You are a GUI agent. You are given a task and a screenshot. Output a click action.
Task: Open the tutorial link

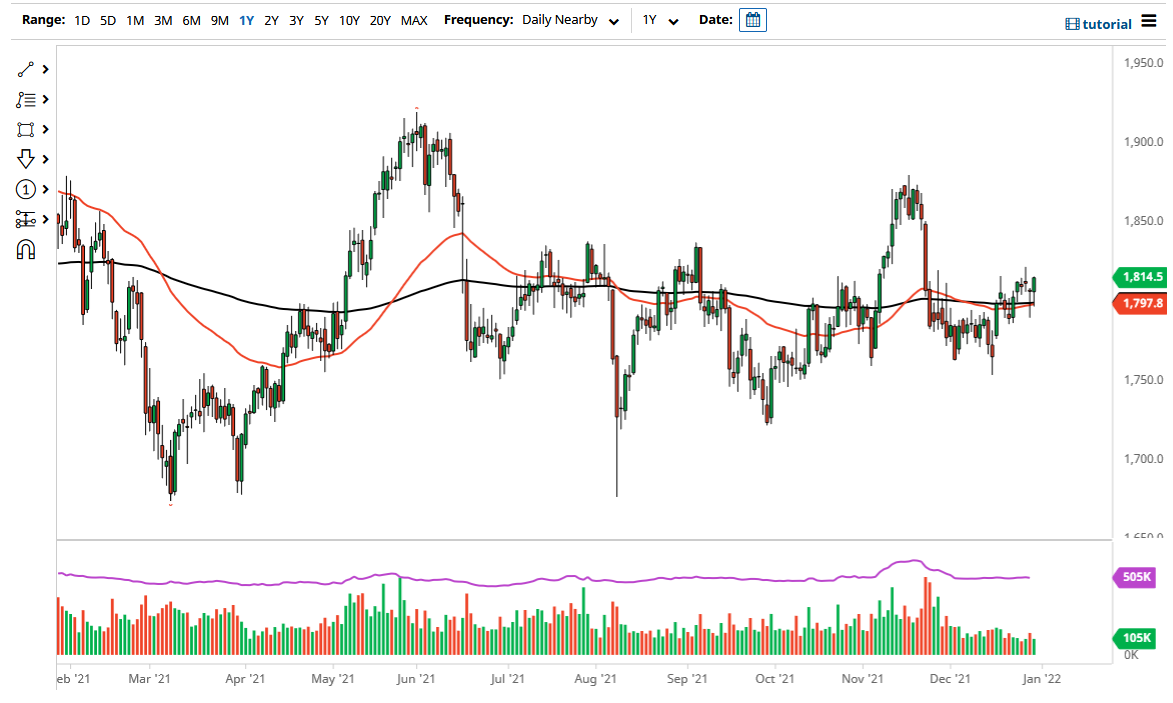[x=1106, y=24]
